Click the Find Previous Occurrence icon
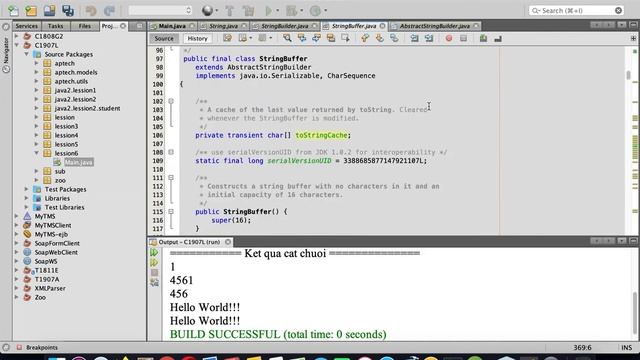The image size is (640, 360). (x=302, y=38)
